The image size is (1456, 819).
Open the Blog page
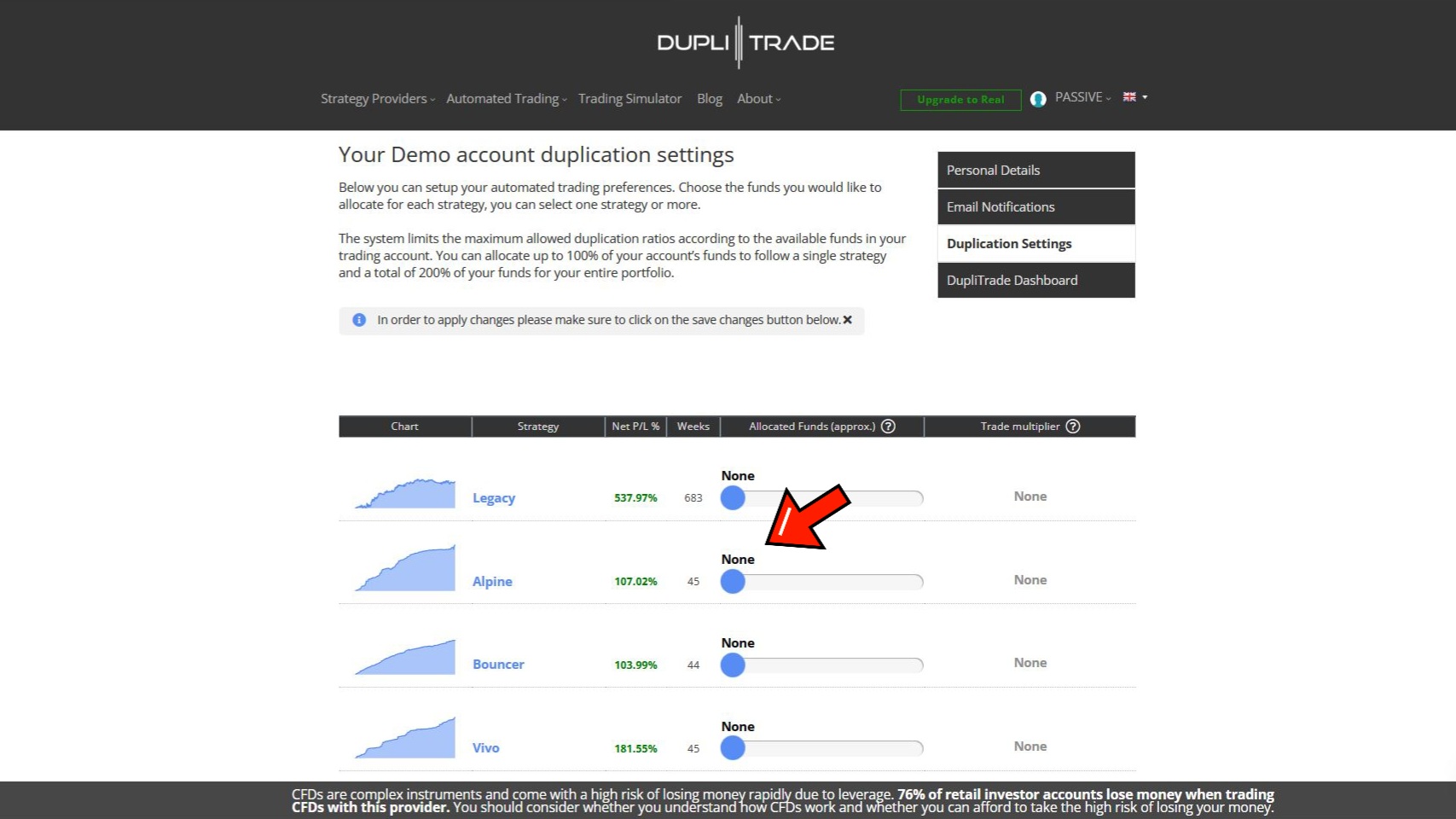click(x=710, y=99)
